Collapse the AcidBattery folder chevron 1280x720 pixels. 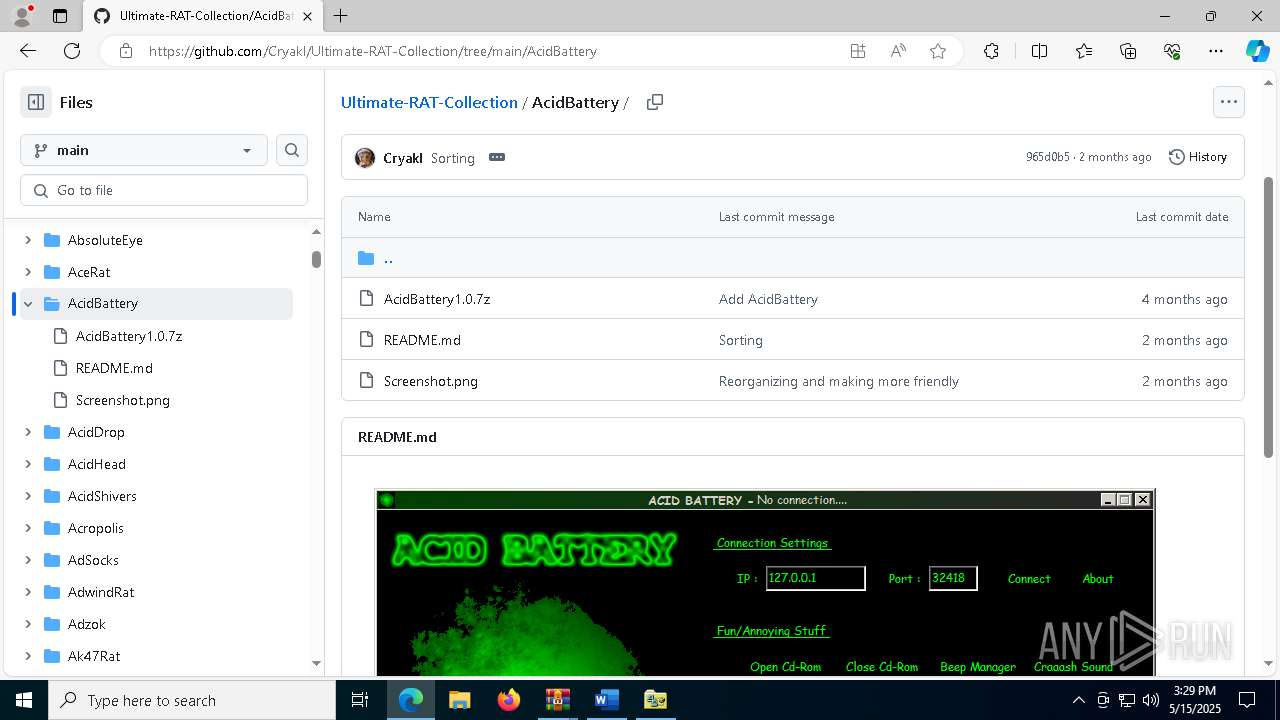28,304
